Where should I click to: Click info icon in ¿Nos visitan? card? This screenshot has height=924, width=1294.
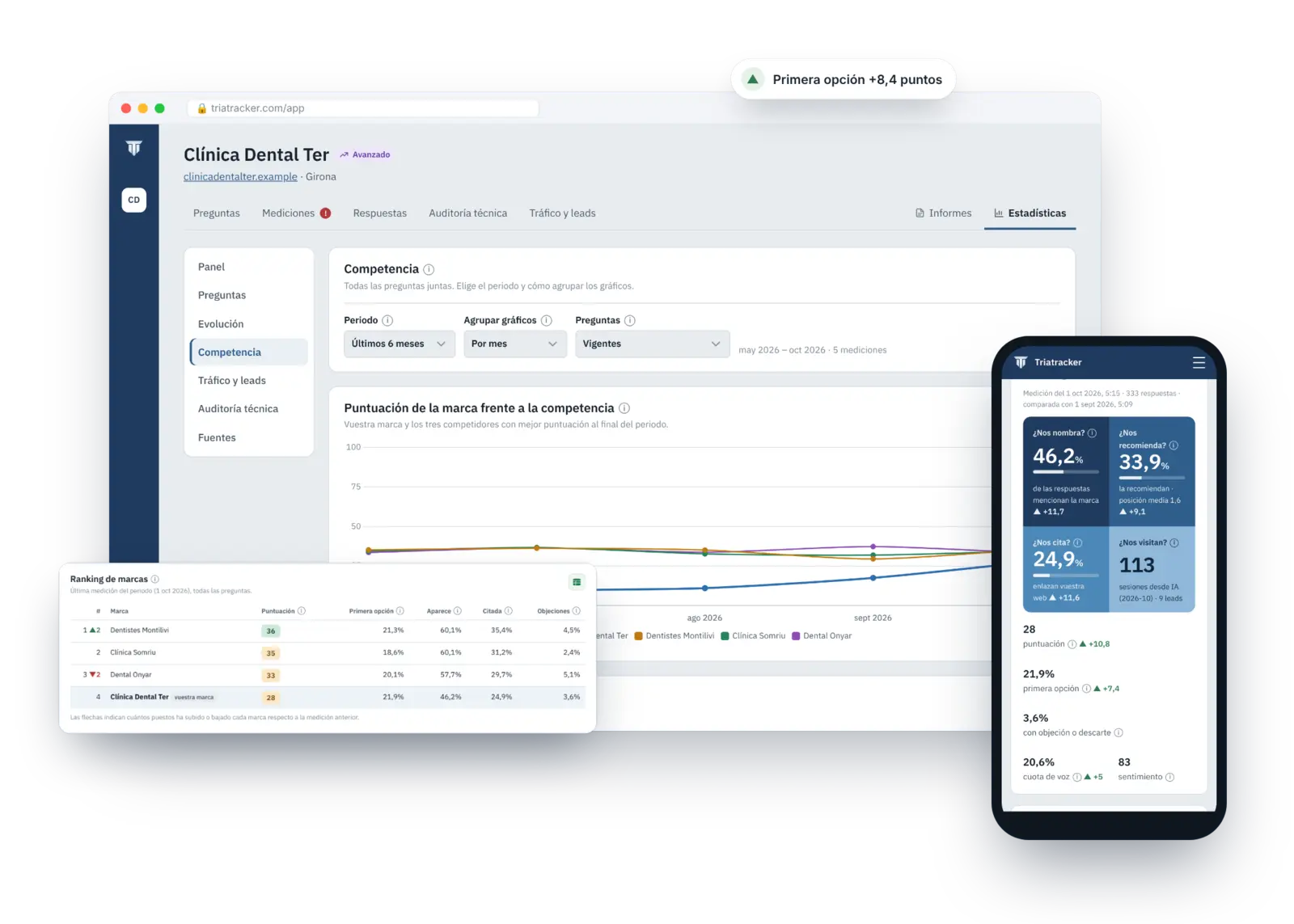(1174, 543)
